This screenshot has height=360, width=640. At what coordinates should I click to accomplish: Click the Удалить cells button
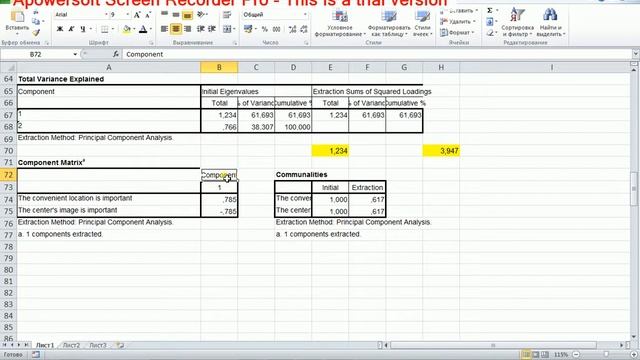tap(458, 22)
